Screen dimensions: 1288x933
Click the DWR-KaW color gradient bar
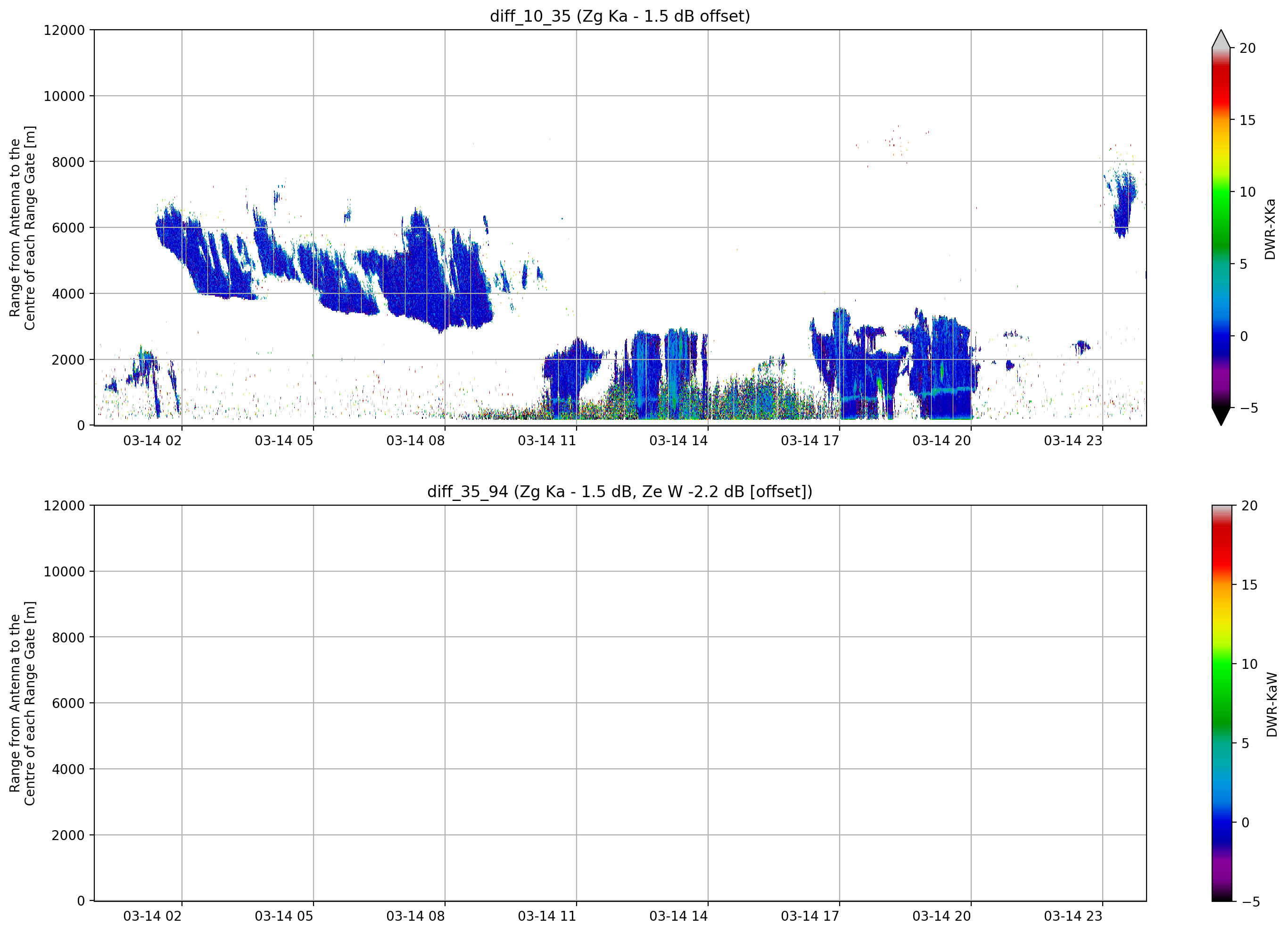(x=1222, y=703)
